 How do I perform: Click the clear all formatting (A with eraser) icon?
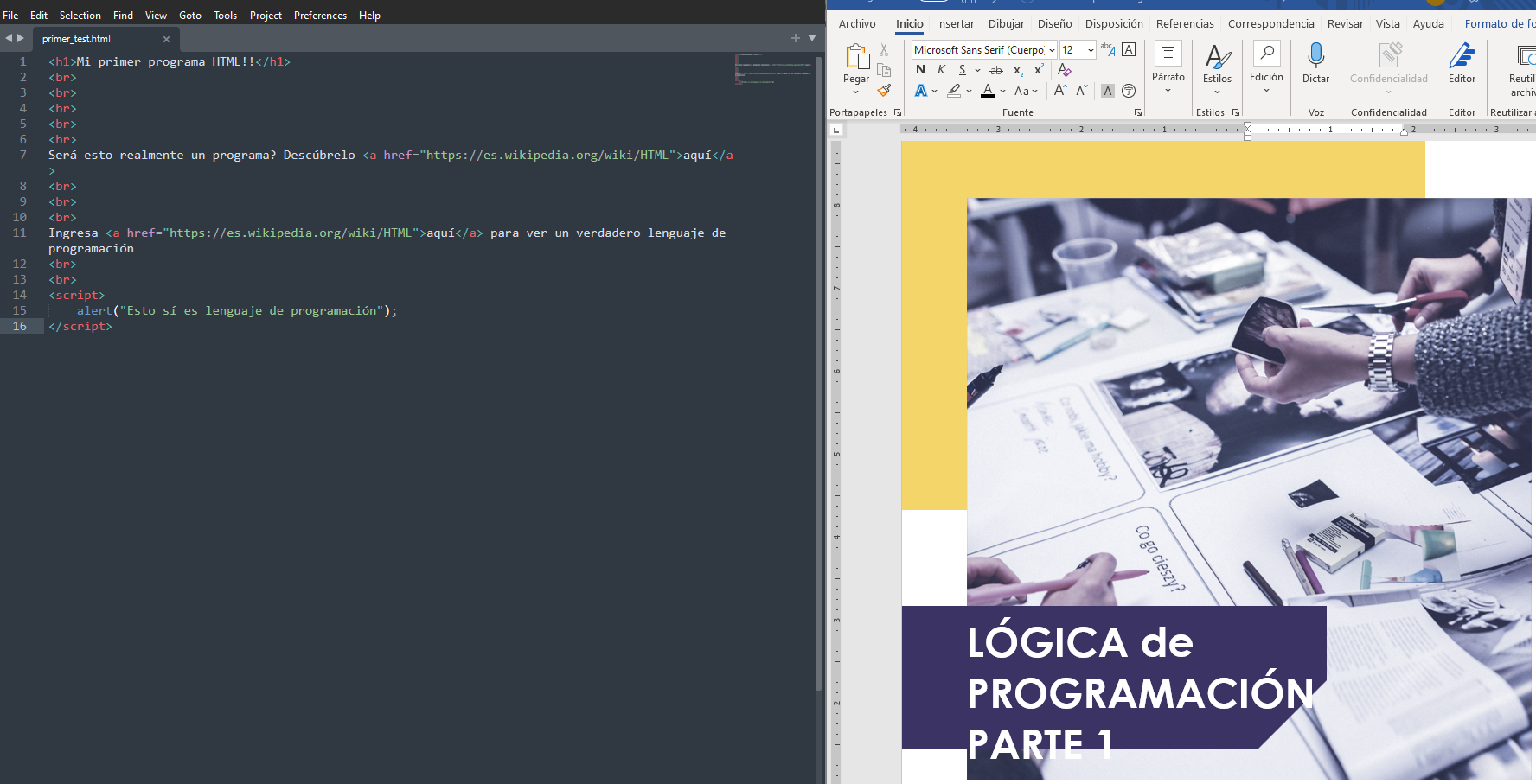1064,70
